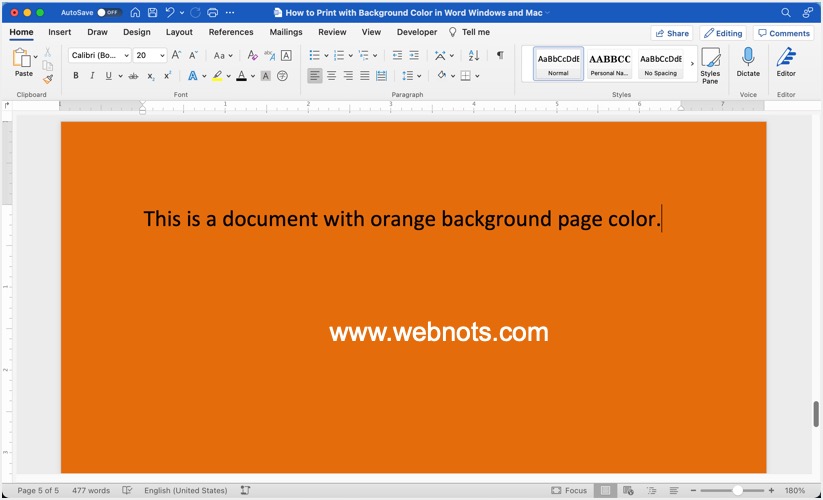Click the Share button

(671, 33)
